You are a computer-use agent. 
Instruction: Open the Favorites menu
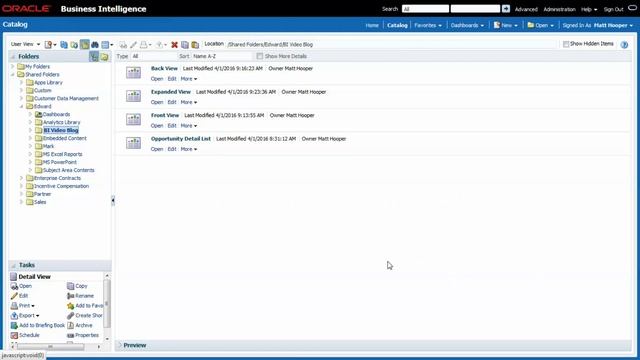pyautogui.click(x=428, y=25)
